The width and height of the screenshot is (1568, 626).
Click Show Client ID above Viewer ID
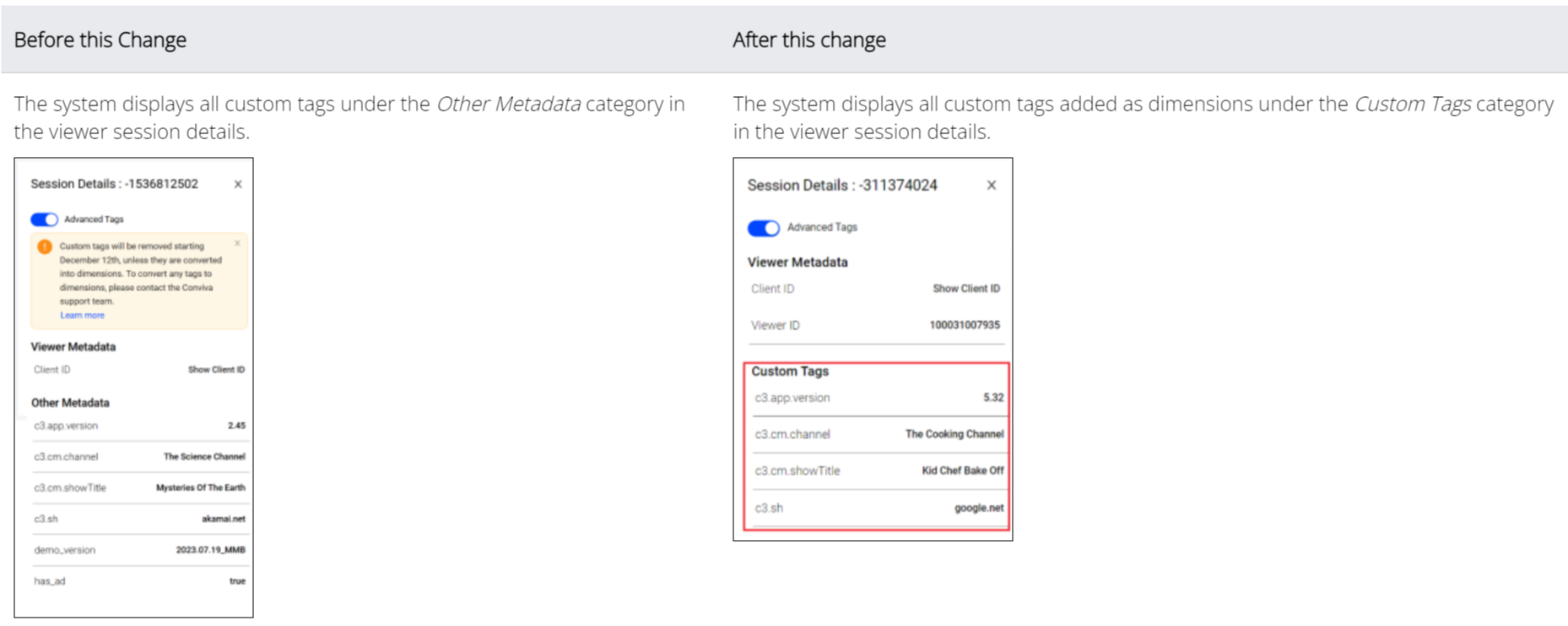click(965, 289)
